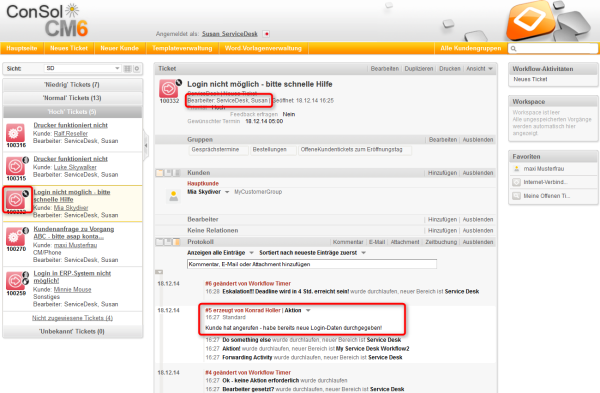Open the Sicht view dropdown
600x393 pixels.
coord(82,68)
